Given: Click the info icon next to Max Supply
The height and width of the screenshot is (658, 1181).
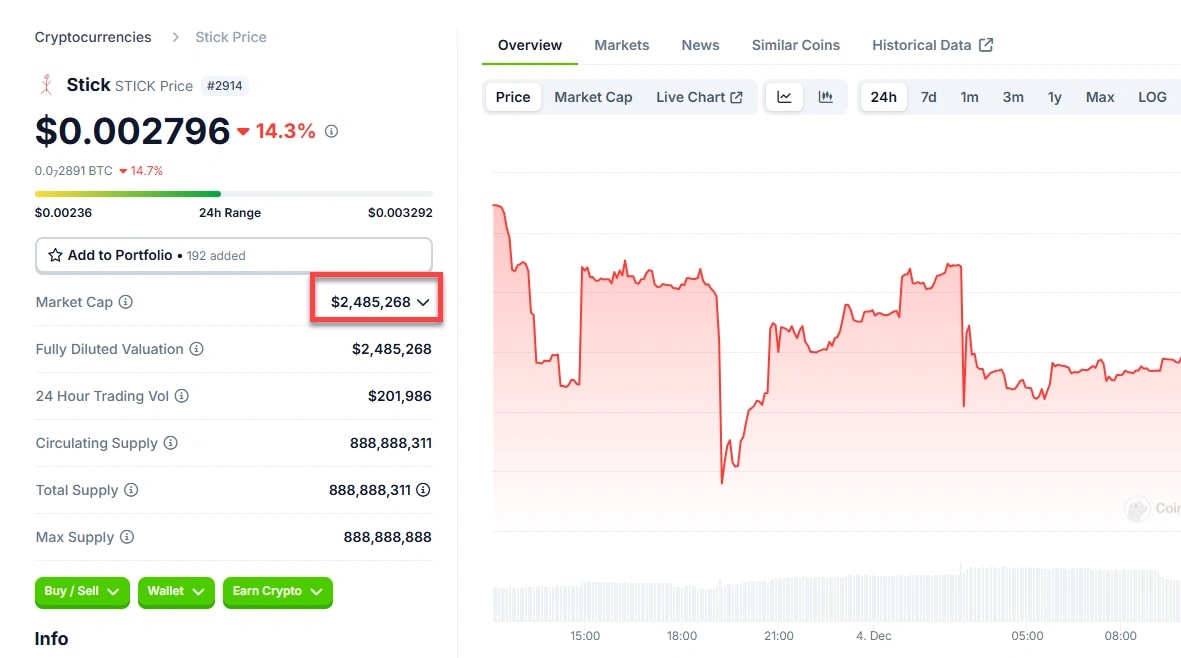Looking at the screenshot, I should coord(127,537).
